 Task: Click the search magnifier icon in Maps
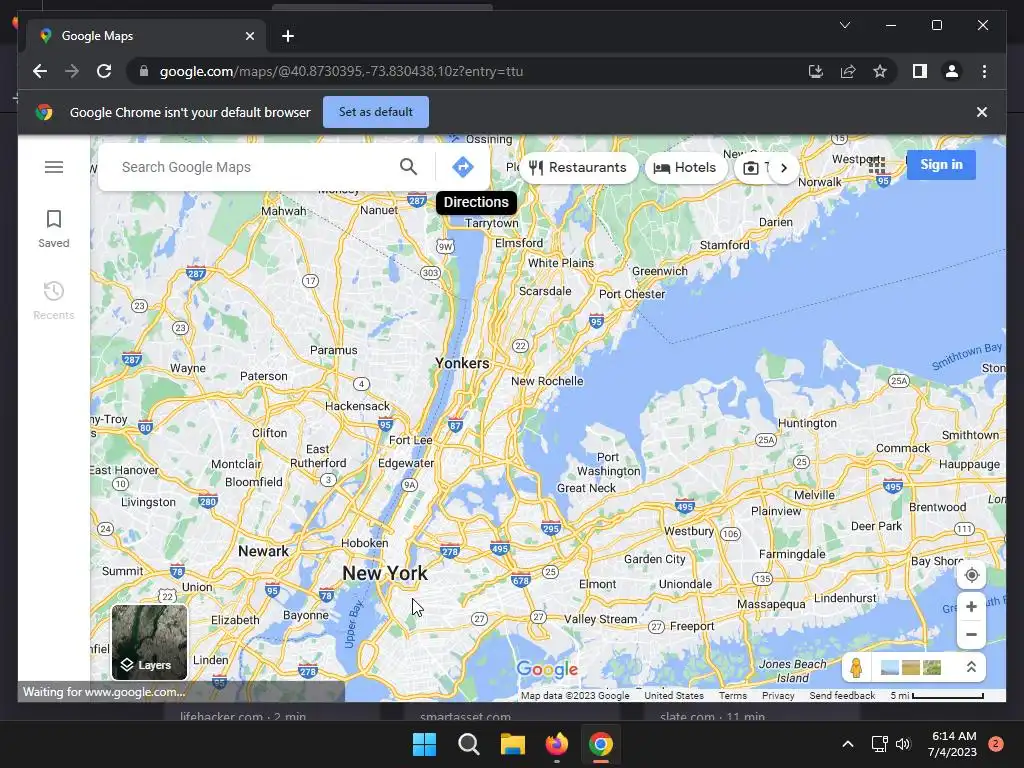point(408,167)
